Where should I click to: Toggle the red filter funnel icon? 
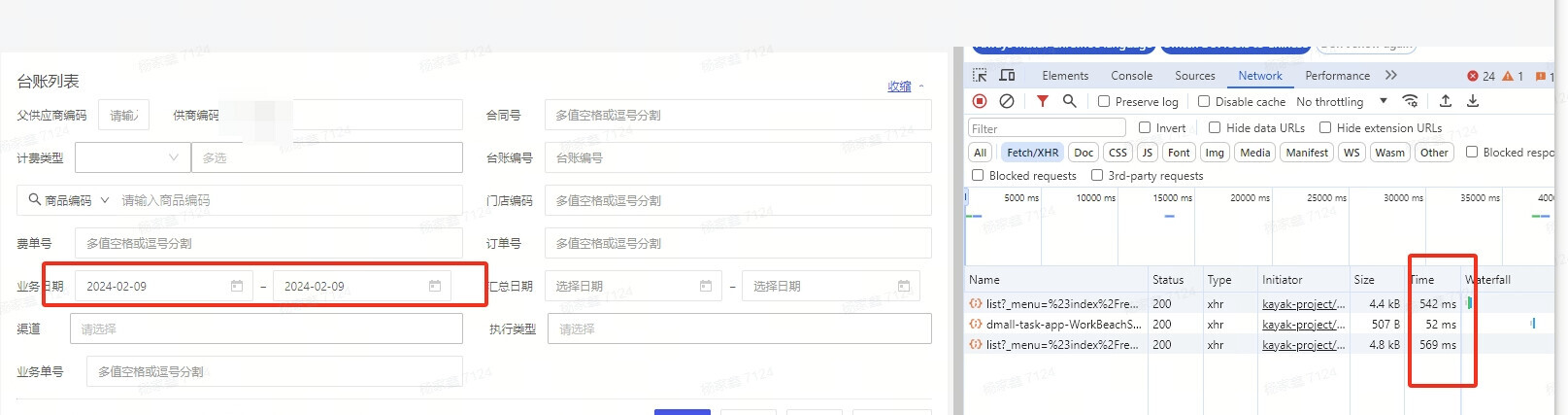[1042, 101]
